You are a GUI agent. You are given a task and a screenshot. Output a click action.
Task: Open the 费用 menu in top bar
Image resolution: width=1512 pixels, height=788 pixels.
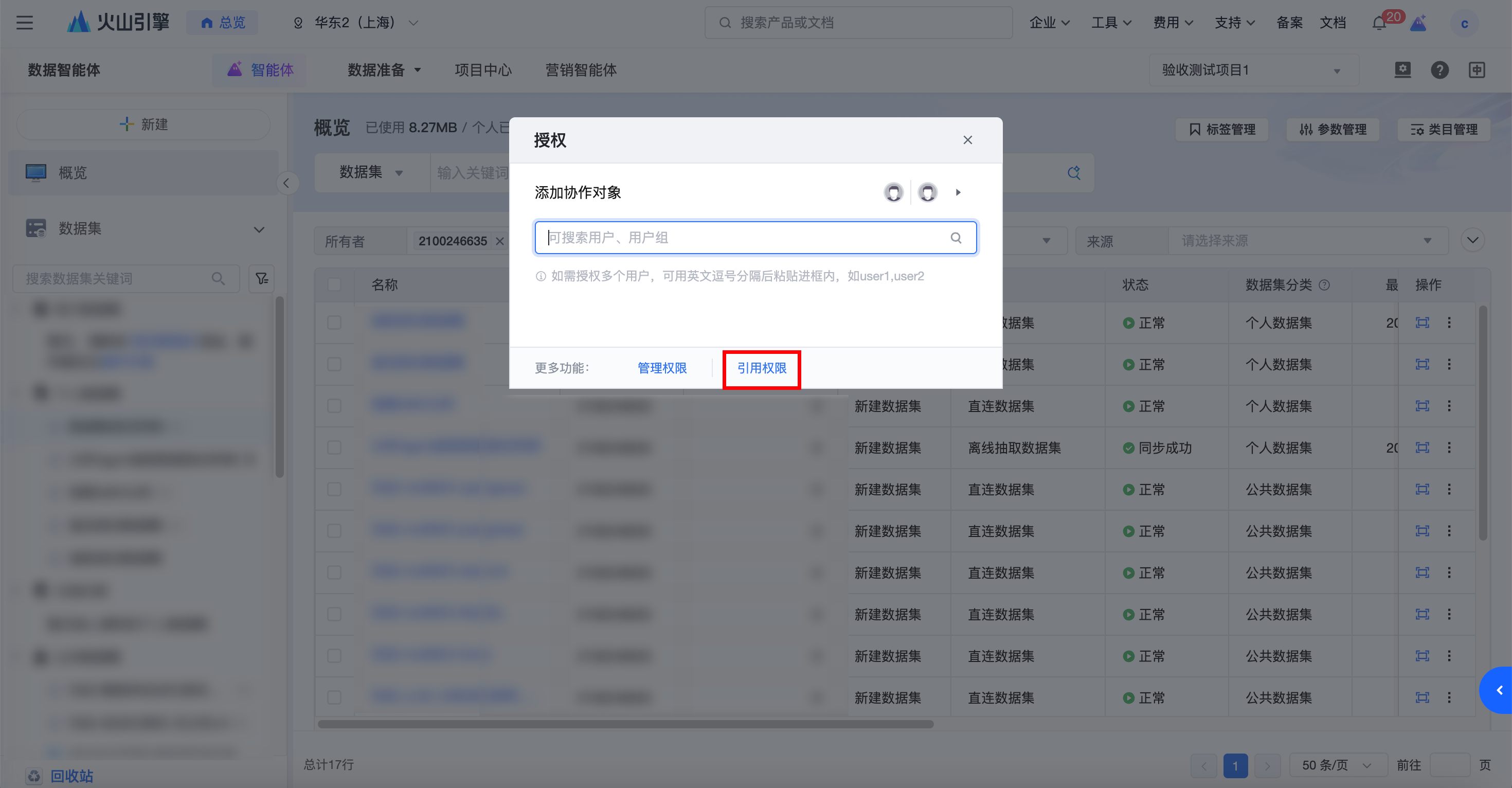tap(1172, 23)
